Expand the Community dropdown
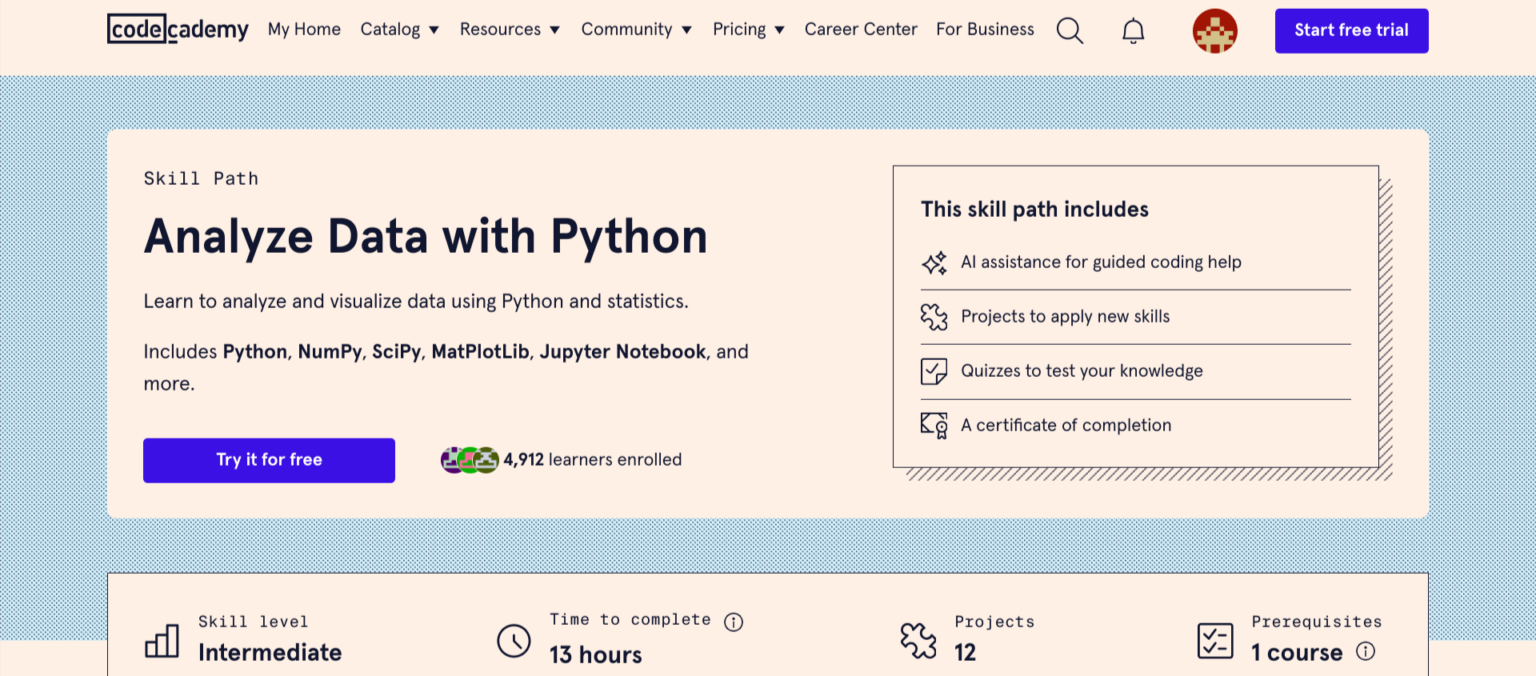The height and width of the screenshot is (676, 1536). (636, 30)
